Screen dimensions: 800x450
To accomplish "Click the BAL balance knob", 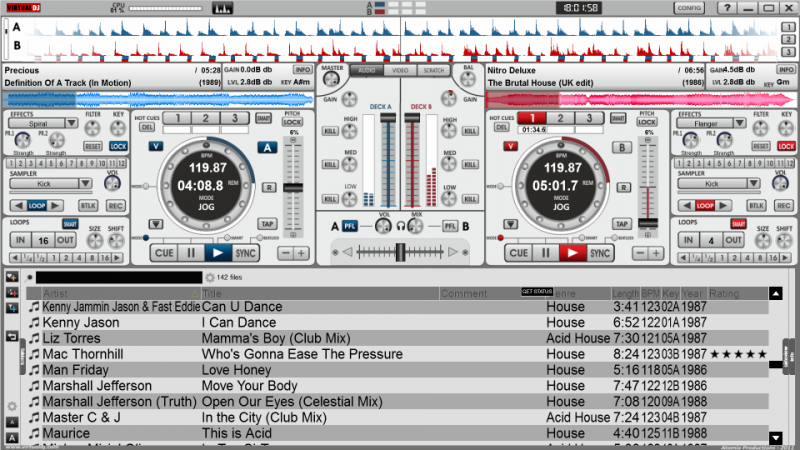I will [x=468, y=79].
